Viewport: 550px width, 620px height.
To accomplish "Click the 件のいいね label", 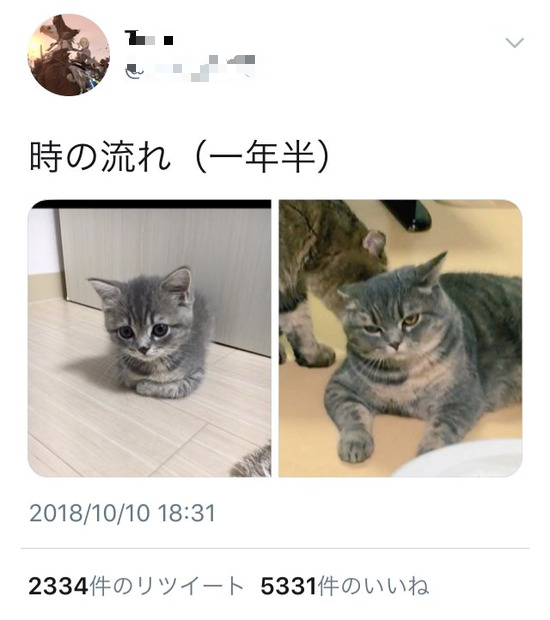I will point(373,586).
